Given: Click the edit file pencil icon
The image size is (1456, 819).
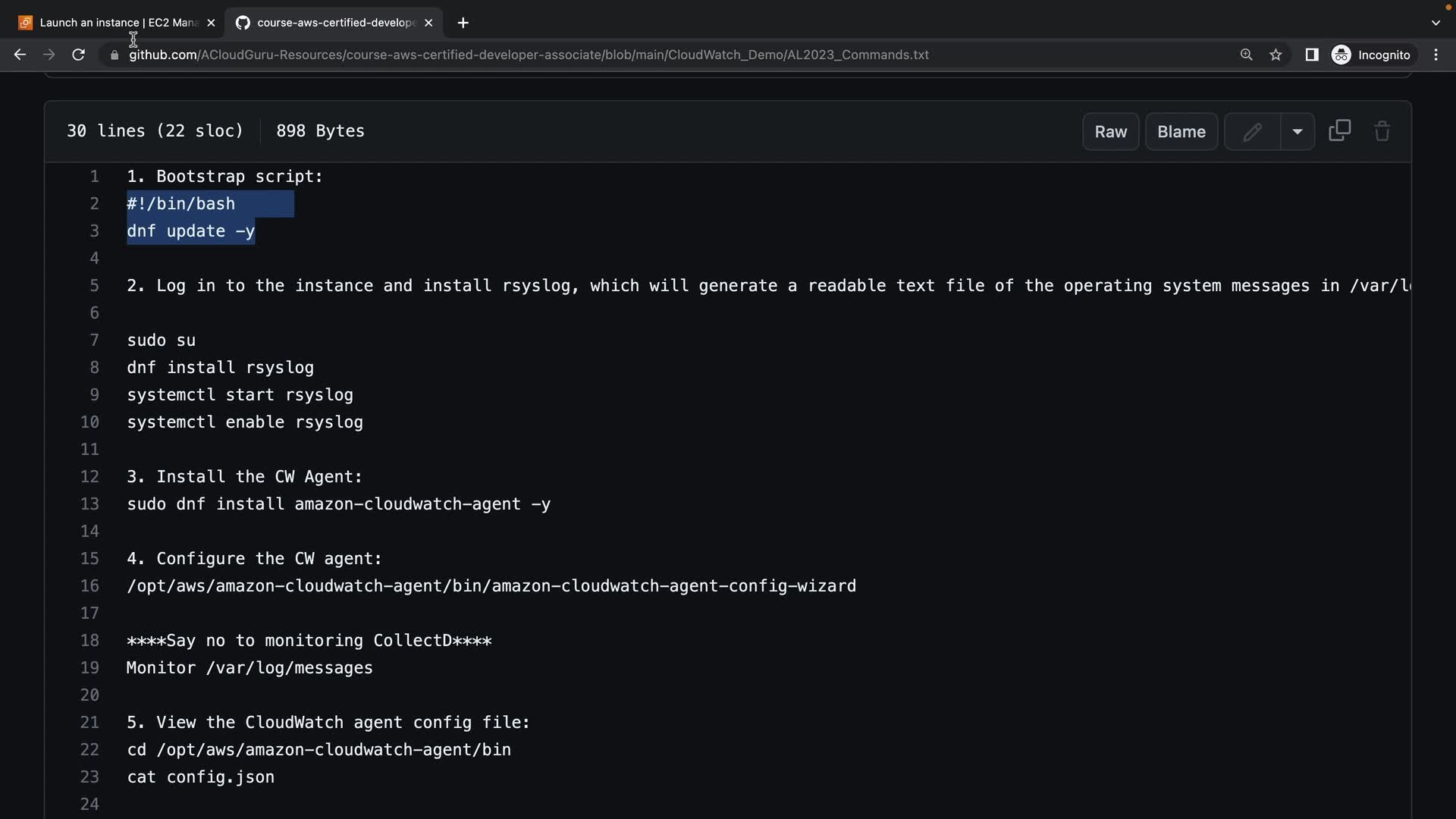Looking at the screenshot, I should pos(1252,132).
